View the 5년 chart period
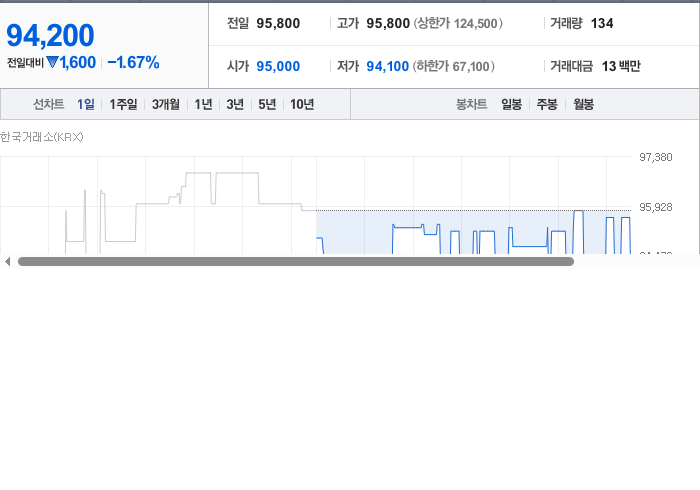Screen dimensions: 700x490 (267, 104)
